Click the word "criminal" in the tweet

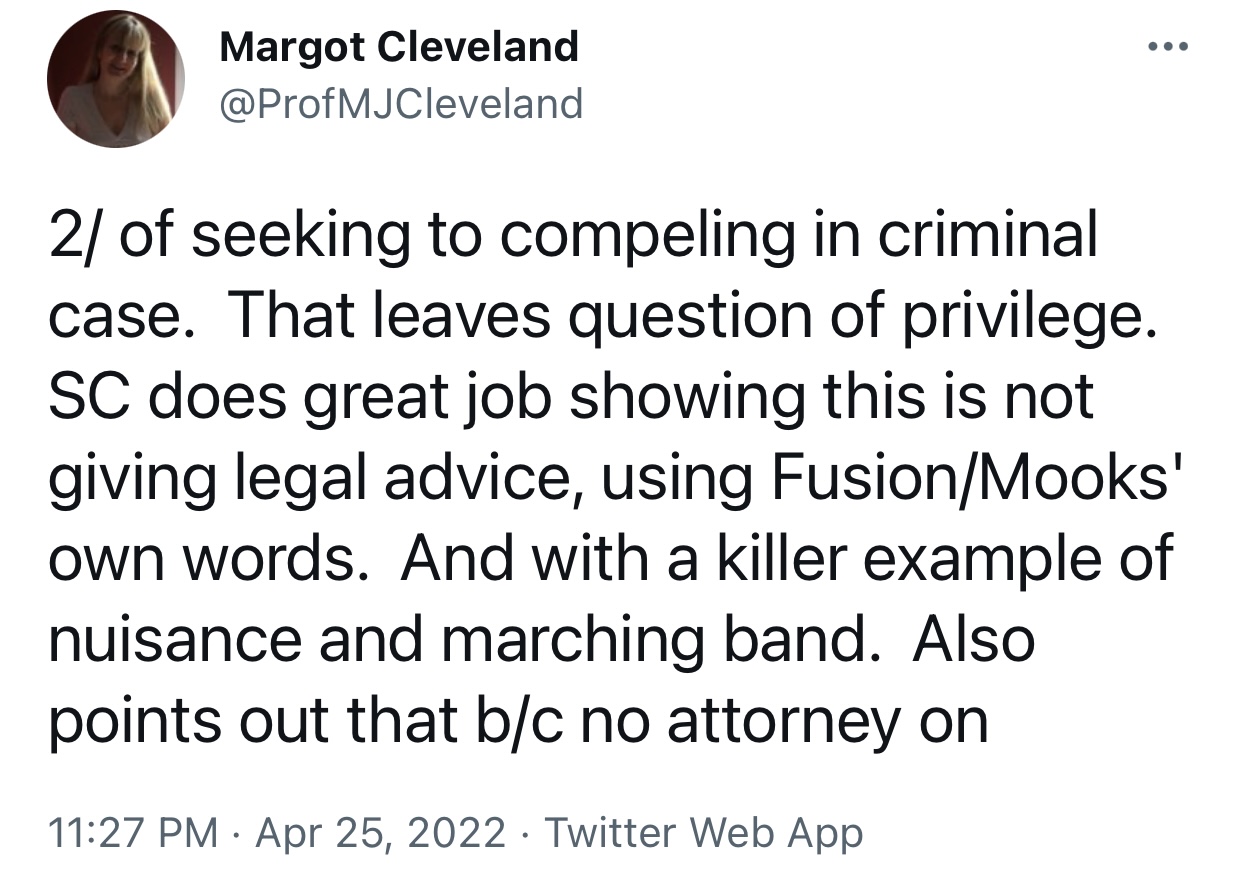pos(988,237)
